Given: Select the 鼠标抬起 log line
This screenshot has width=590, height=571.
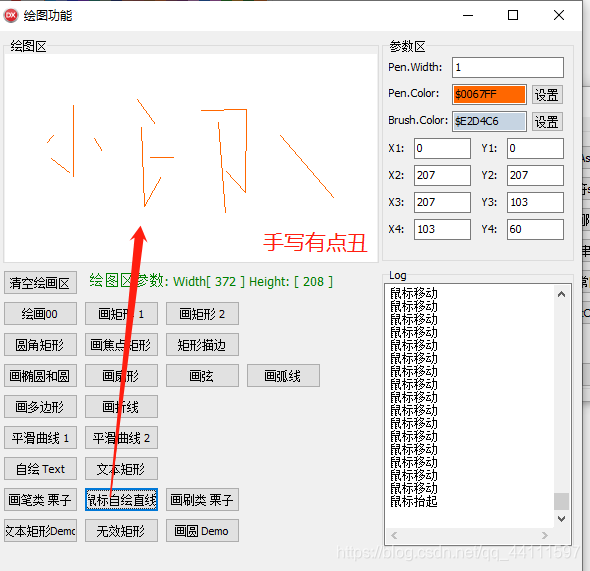Looking at the screenshot, I should 414,501.
